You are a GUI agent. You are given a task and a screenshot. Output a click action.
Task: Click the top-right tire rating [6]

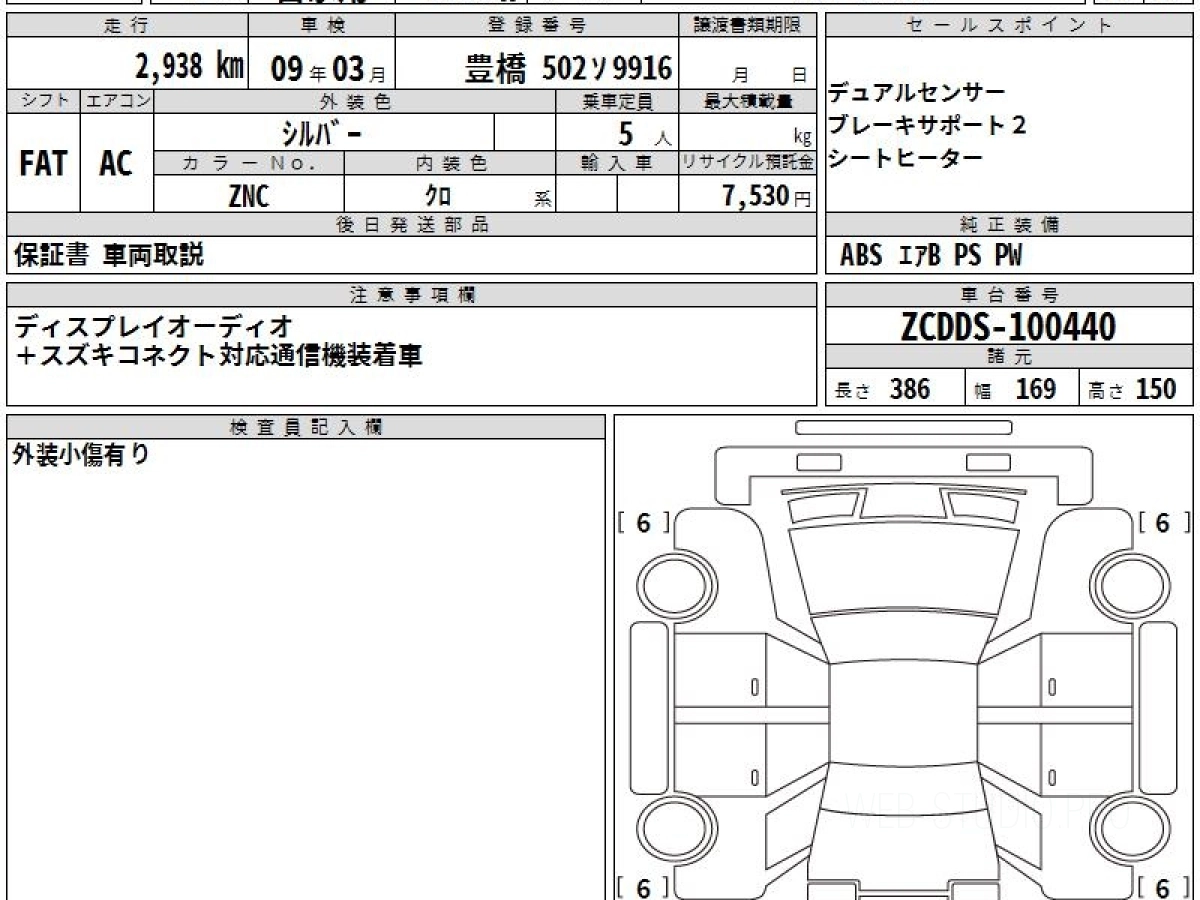coord(1163,522)
